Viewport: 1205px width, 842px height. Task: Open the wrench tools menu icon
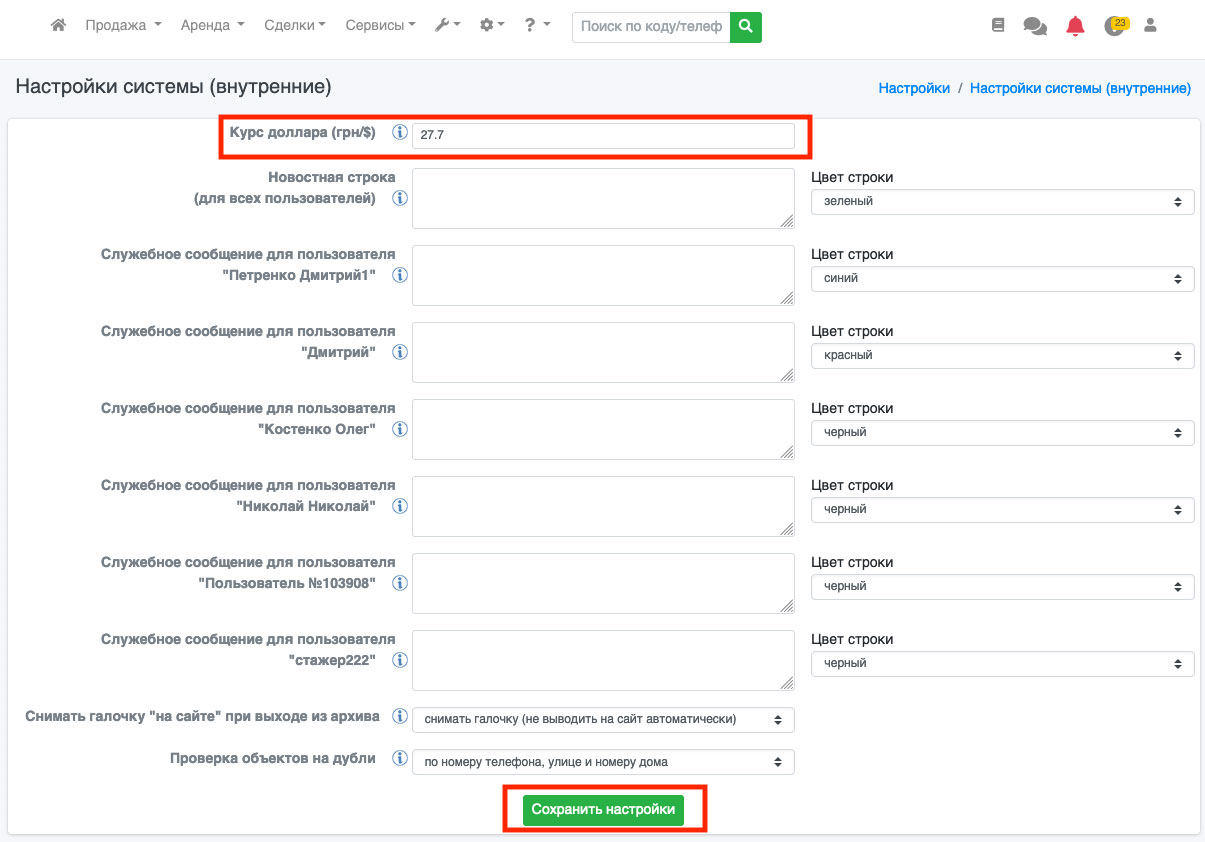tap(447, 26)
